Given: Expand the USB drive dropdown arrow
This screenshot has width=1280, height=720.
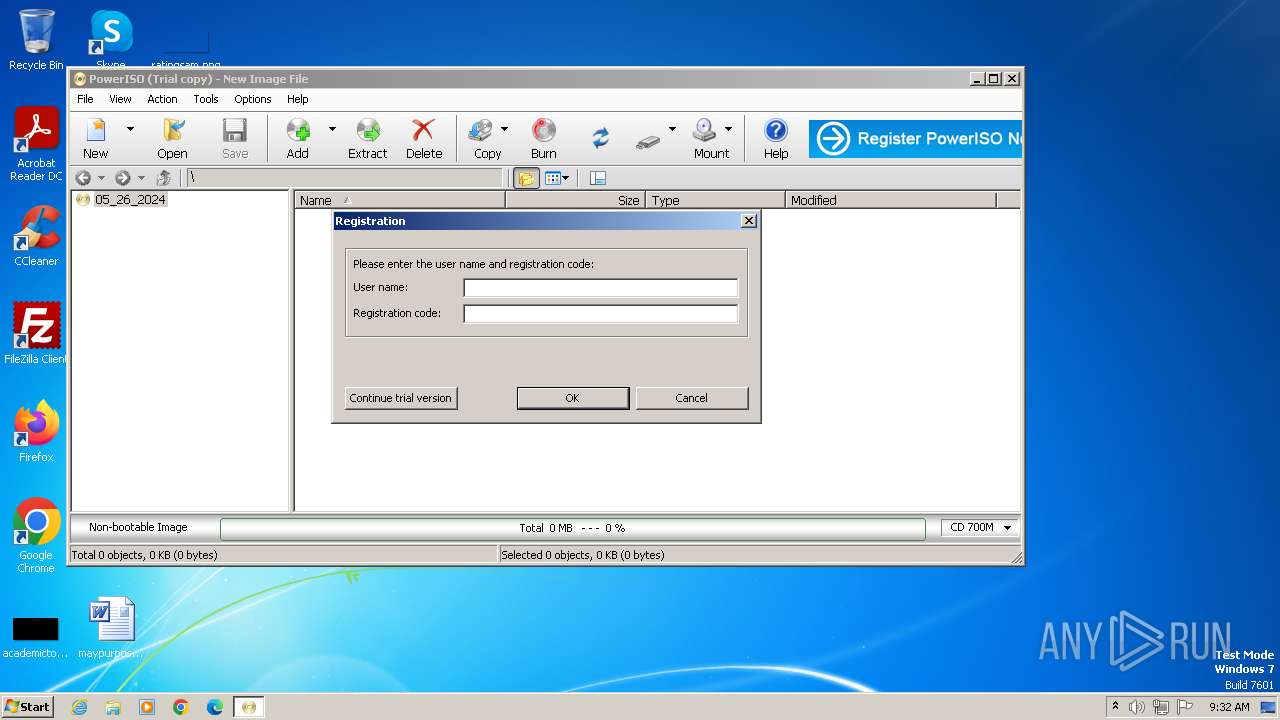Looking at the screenshot, I should [x=672, y=129].
